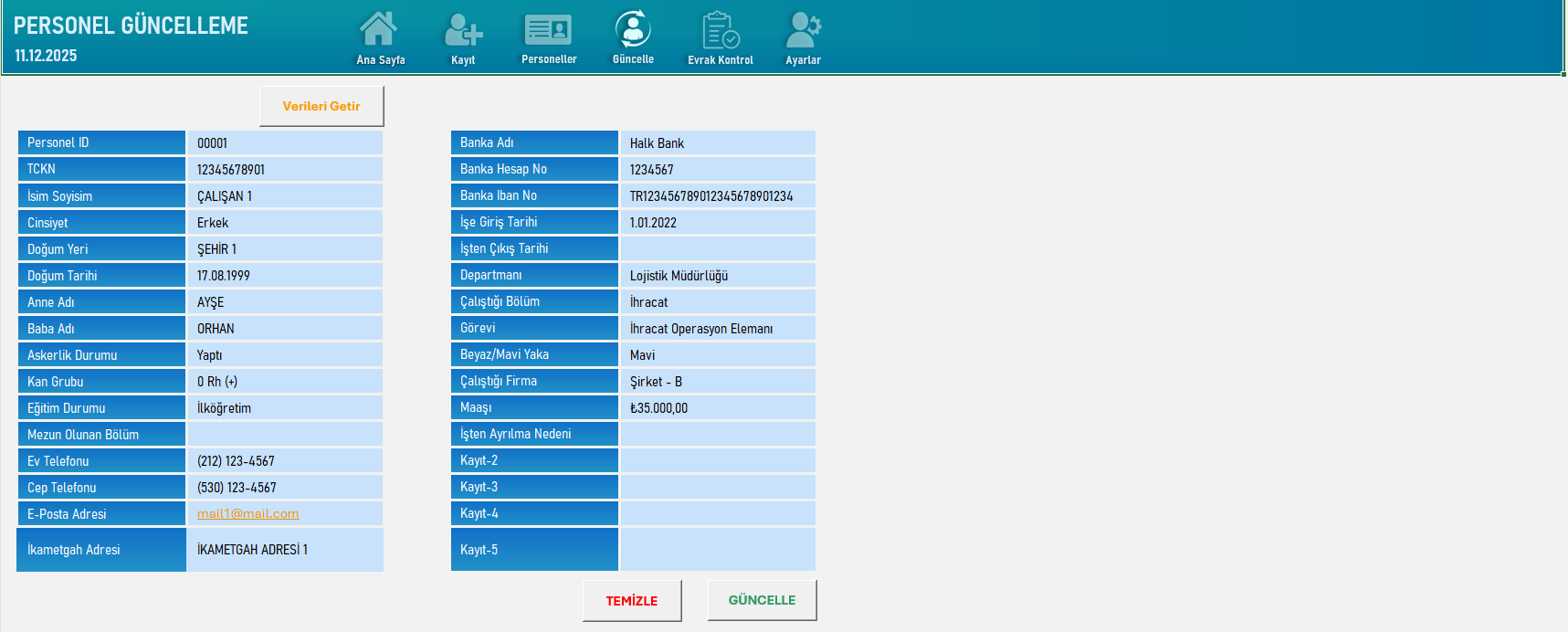Click the TCKN label
The image size is (1568, 632).
click(101, 169)
